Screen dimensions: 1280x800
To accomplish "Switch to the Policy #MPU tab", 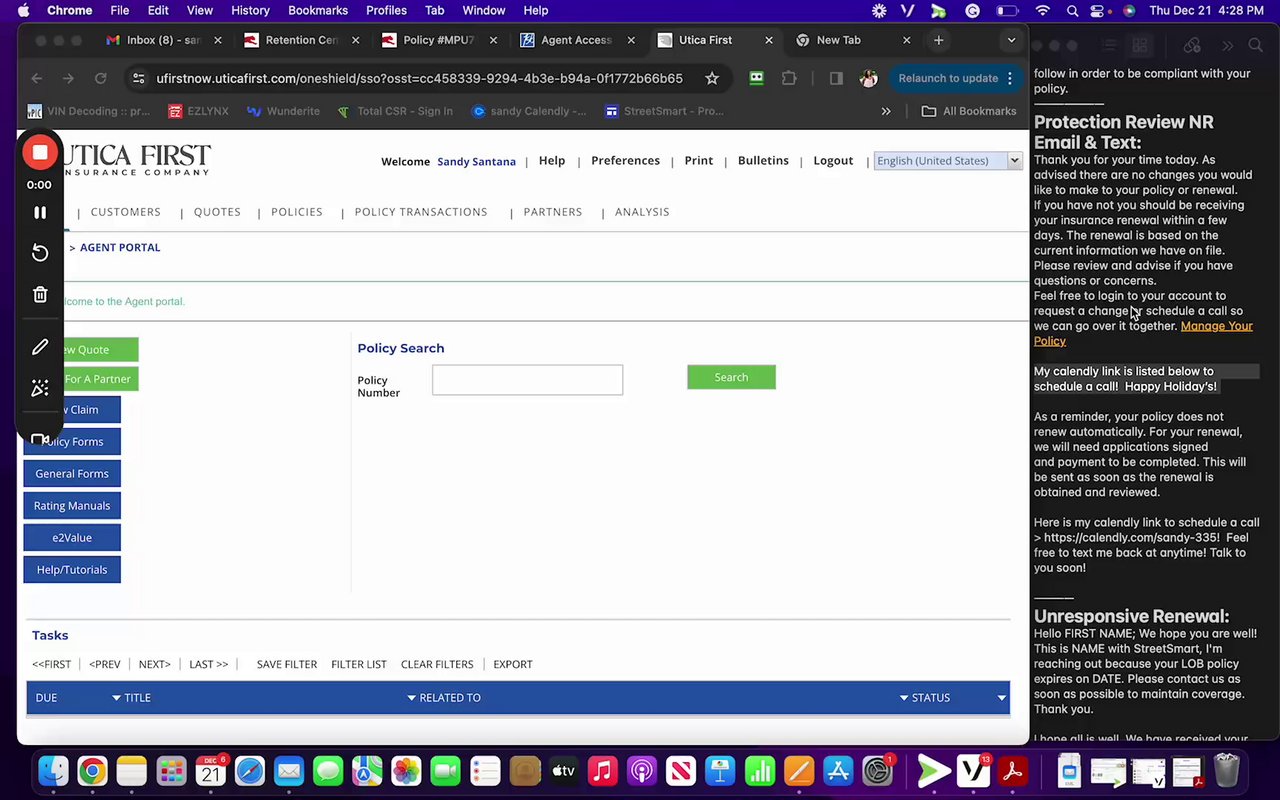I will click(x=438, y=40).
